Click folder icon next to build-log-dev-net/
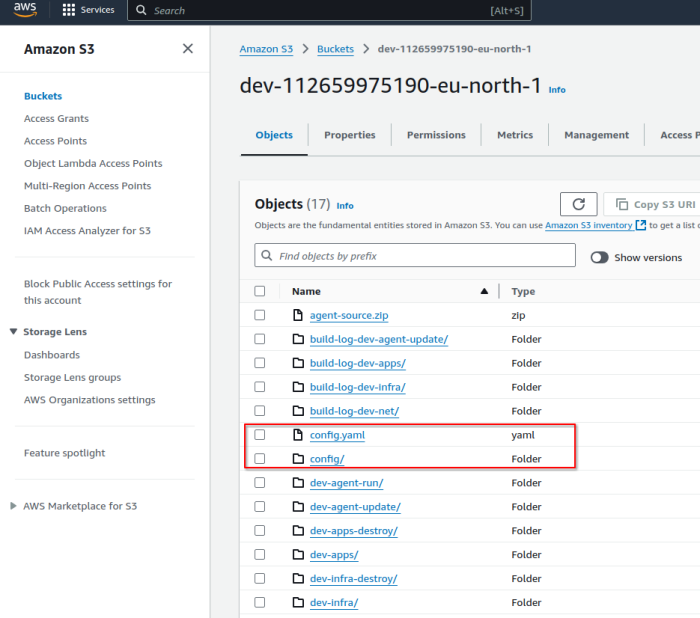This screenshot has width=700, height=618. pos(298,411)
